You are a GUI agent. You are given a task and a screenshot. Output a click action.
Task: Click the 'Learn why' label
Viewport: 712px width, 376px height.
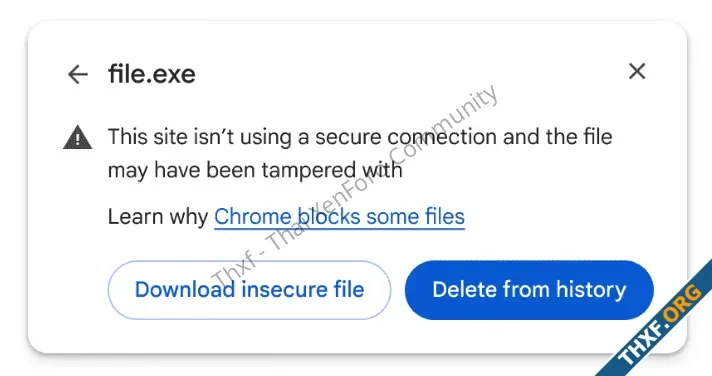pos(158,217)
